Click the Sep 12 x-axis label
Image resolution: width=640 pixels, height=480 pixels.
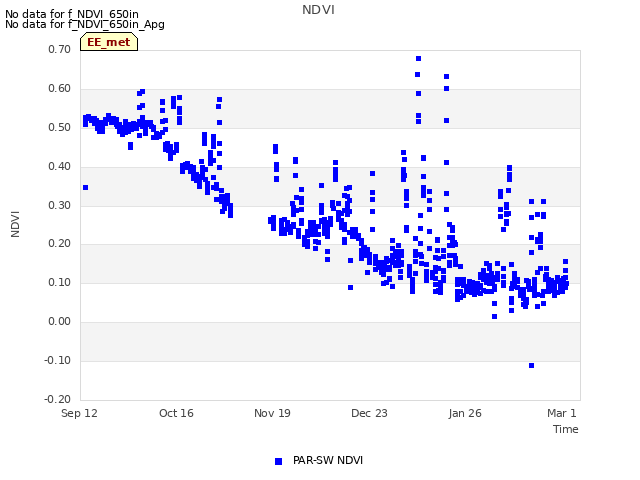click(x=79, y=413)
